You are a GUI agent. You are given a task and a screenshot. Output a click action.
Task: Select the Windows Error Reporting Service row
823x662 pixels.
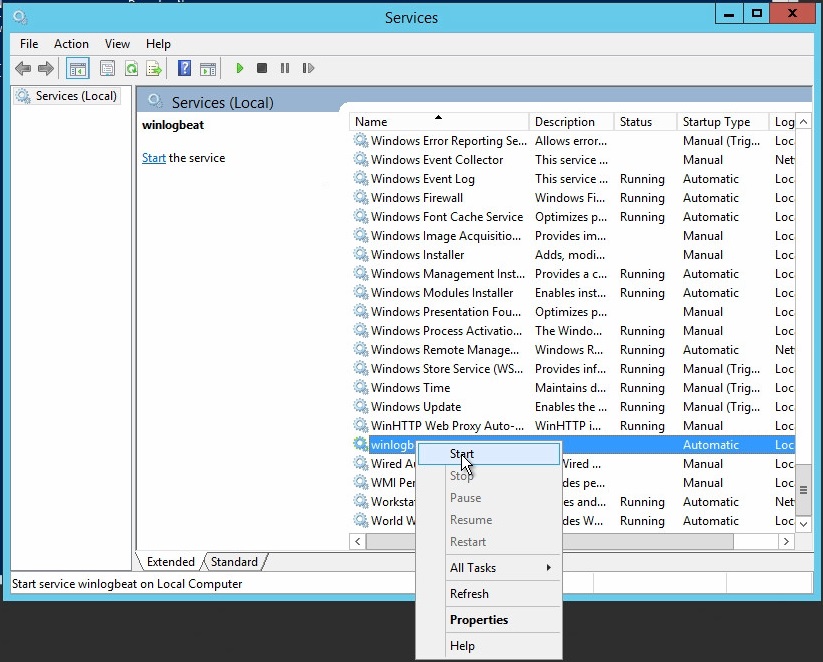click(572, 141)
